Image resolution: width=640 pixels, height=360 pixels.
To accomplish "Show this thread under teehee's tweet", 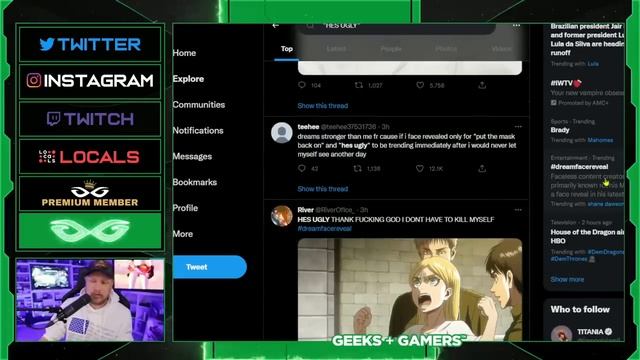I will 322,189.
